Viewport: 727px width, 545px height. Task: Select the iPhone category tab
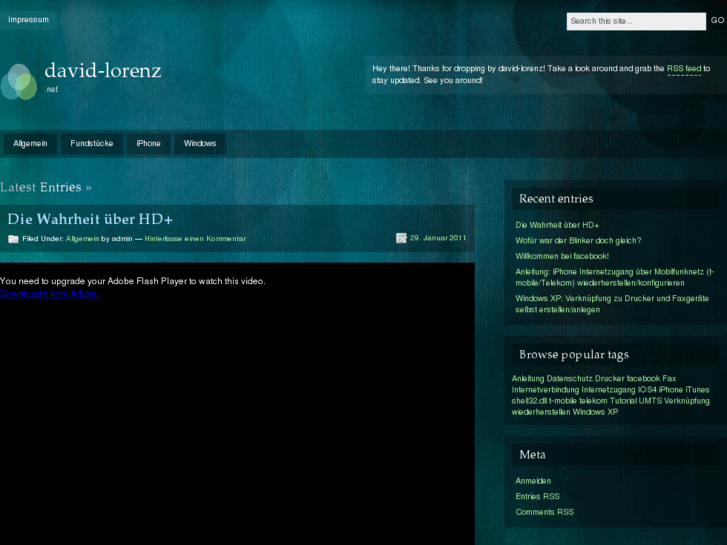(148, 143)
